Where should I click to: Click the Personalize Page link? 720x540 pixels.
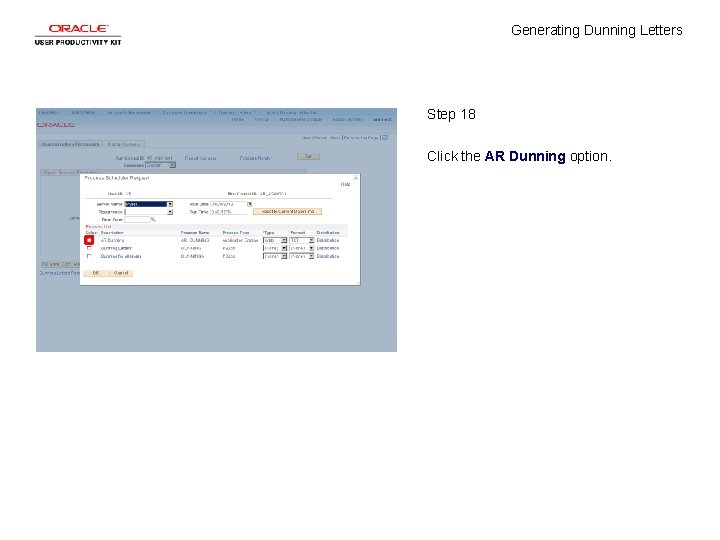[x=361, y=137]
